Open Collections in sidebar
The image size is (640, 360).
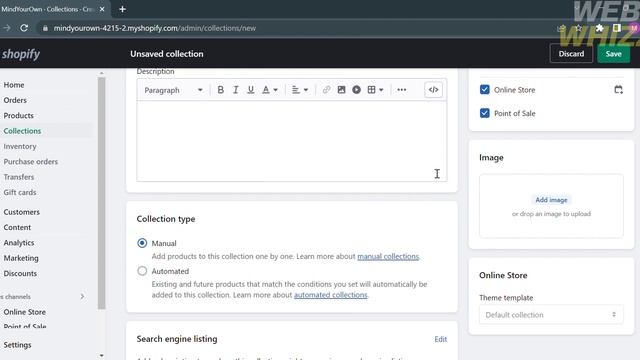tap(22, 131)
